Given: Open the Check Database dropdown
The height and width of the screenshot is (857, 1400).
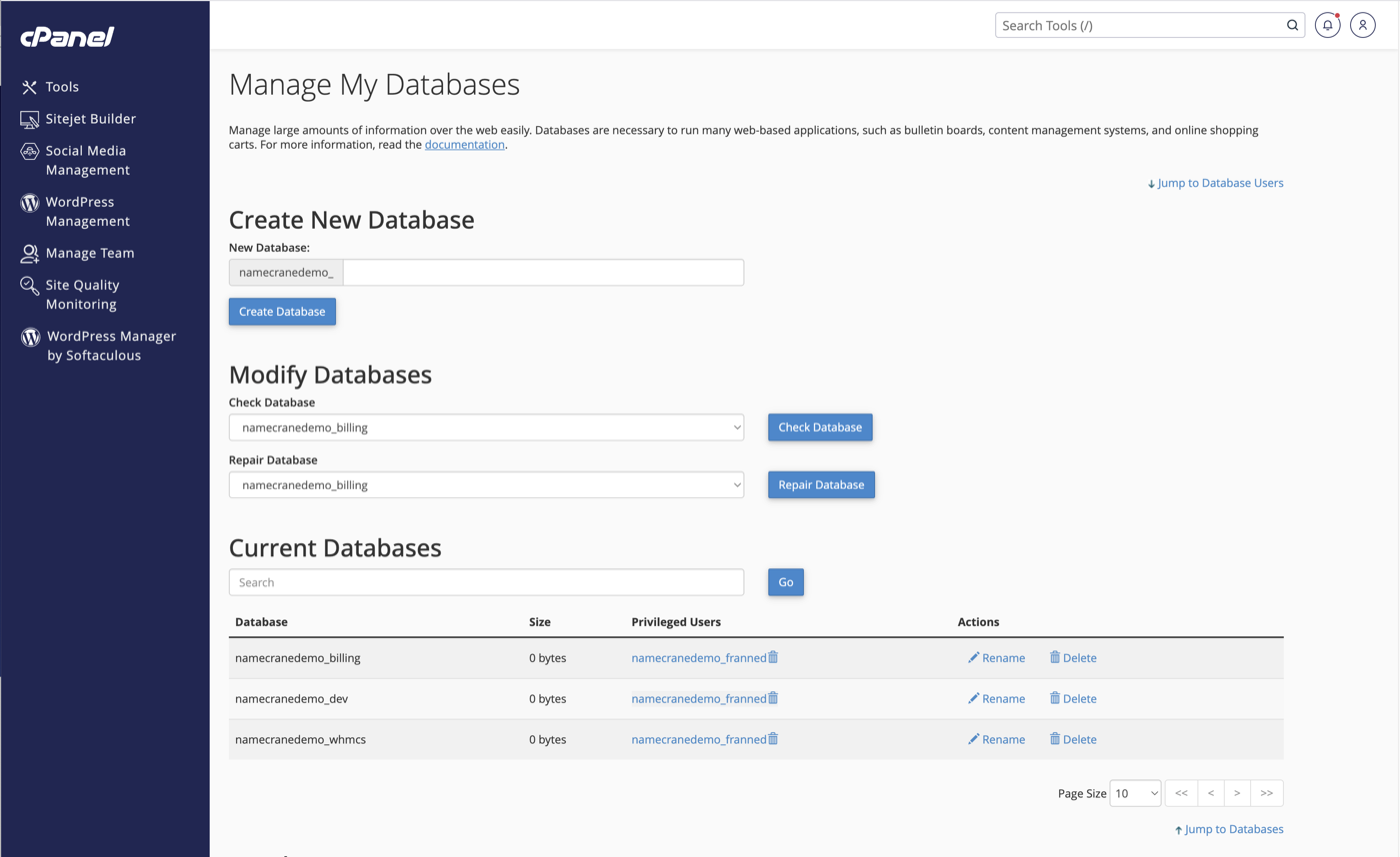Looking at the screenshot, I should [x=485, y=427].
